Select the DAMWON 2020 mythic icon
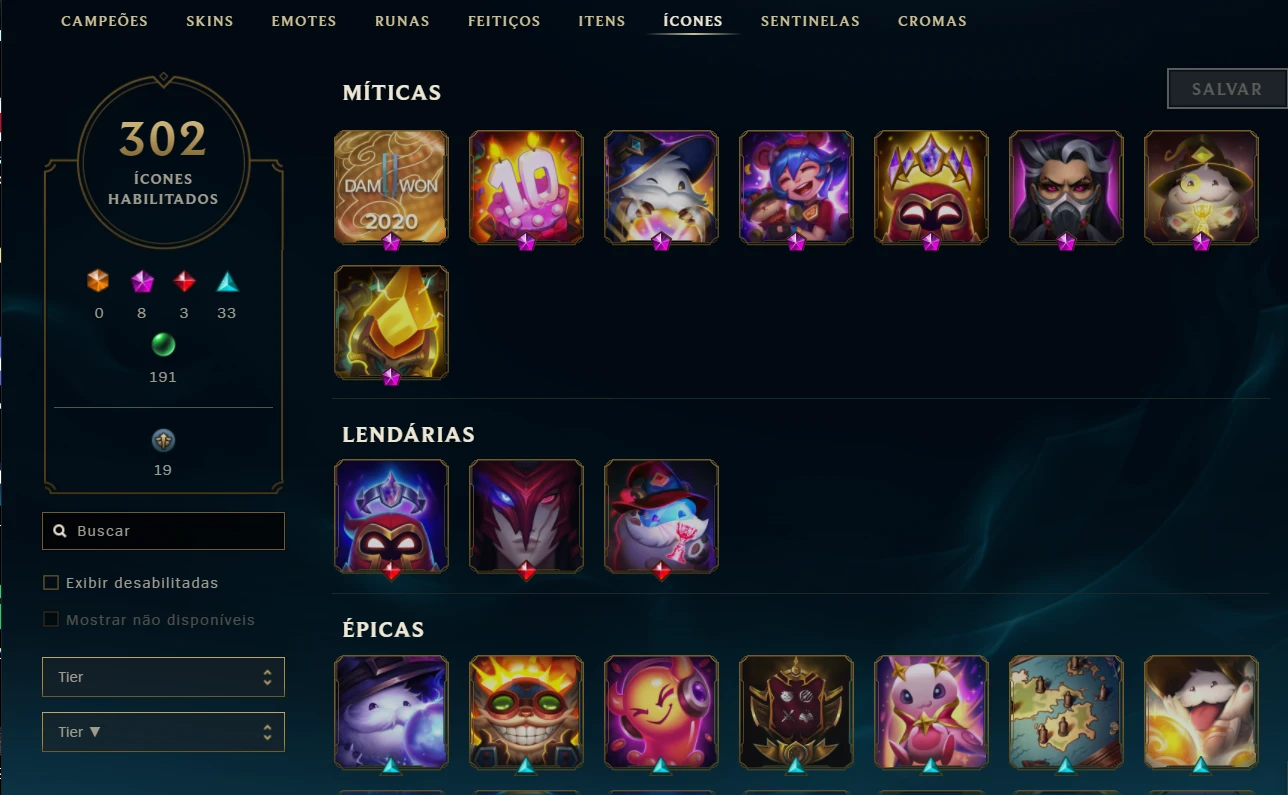The image size is (1288, 795). coord(391,187)
